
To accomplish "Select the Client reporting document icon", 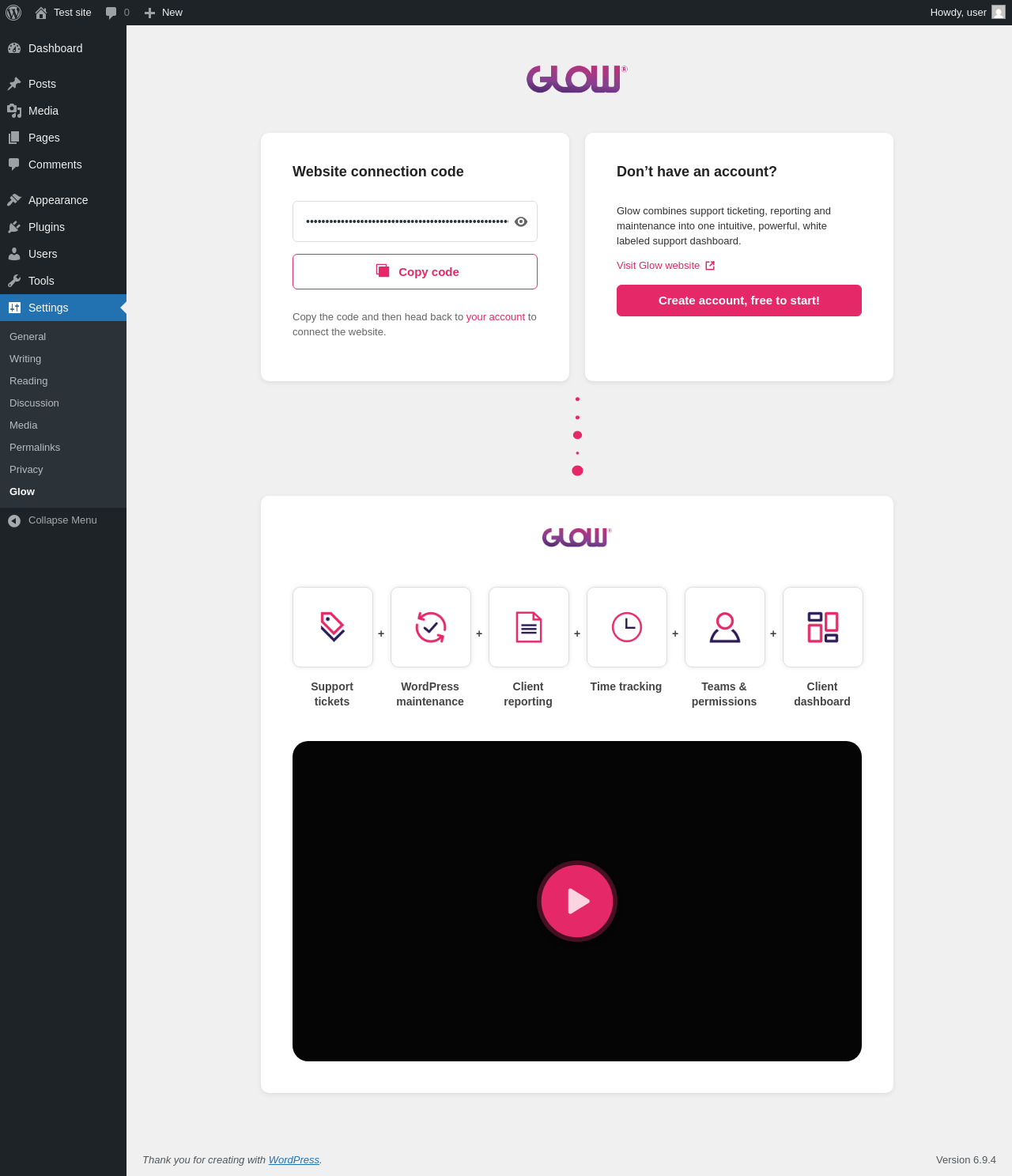I will pos(529,627).
